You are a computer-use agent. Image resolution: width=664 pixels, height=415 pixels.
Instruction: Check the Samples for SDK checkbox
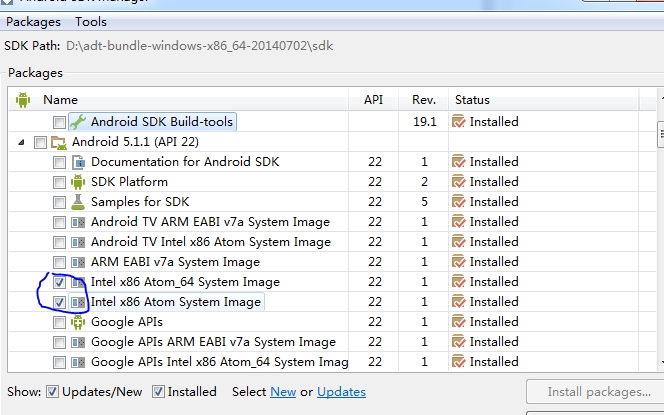(x=59, y=202)
